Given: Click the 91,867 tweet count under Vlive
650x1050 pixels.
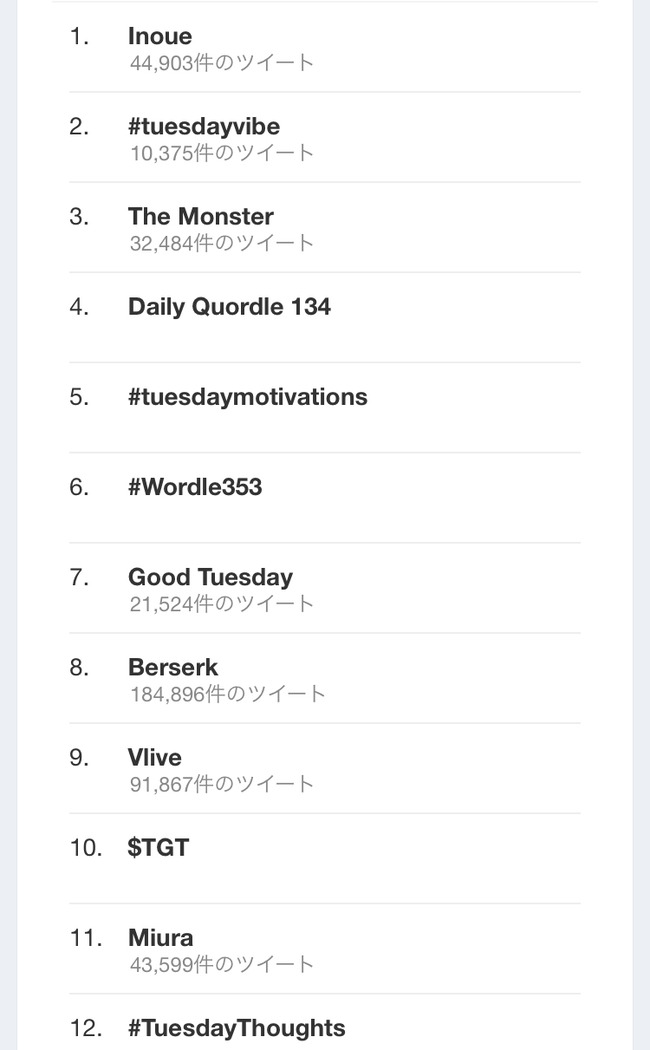Looking at the screenshot, I should tap(222, 783).
